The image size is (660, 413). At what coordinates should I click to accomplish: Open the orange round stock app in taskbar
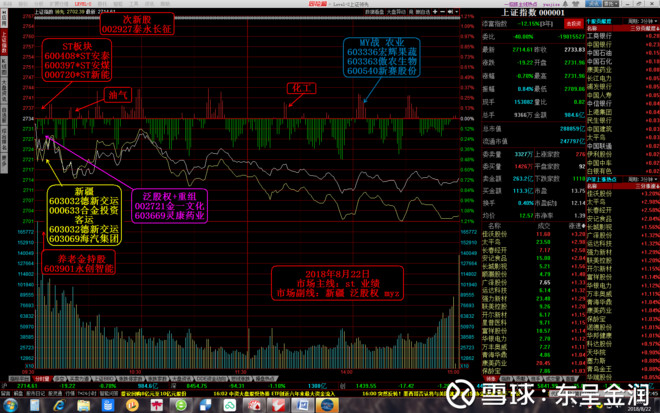[x=132, y=406]
